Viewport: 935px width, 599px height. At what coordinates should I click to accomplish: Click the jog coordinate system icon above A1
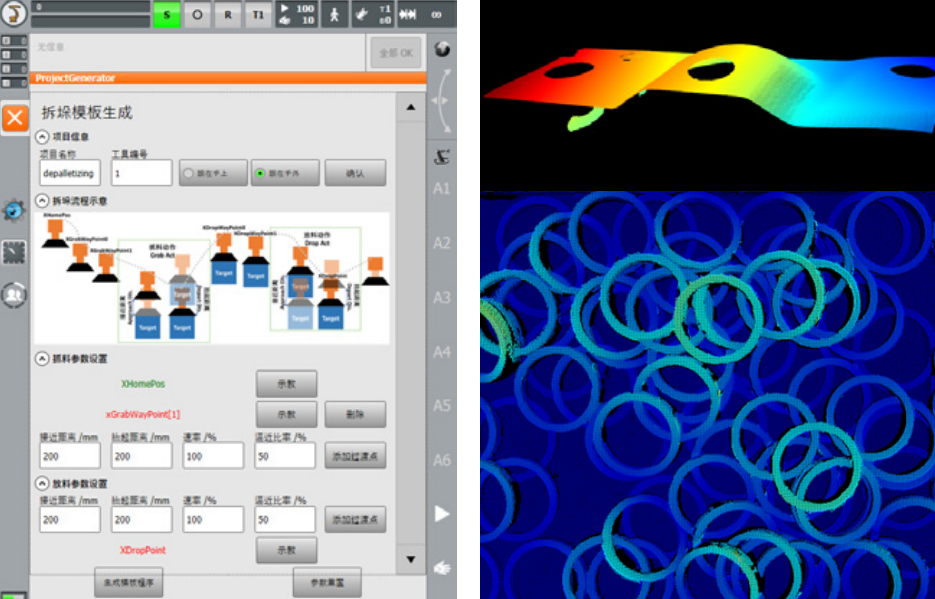pyautogui.click(x=442, y=157)
